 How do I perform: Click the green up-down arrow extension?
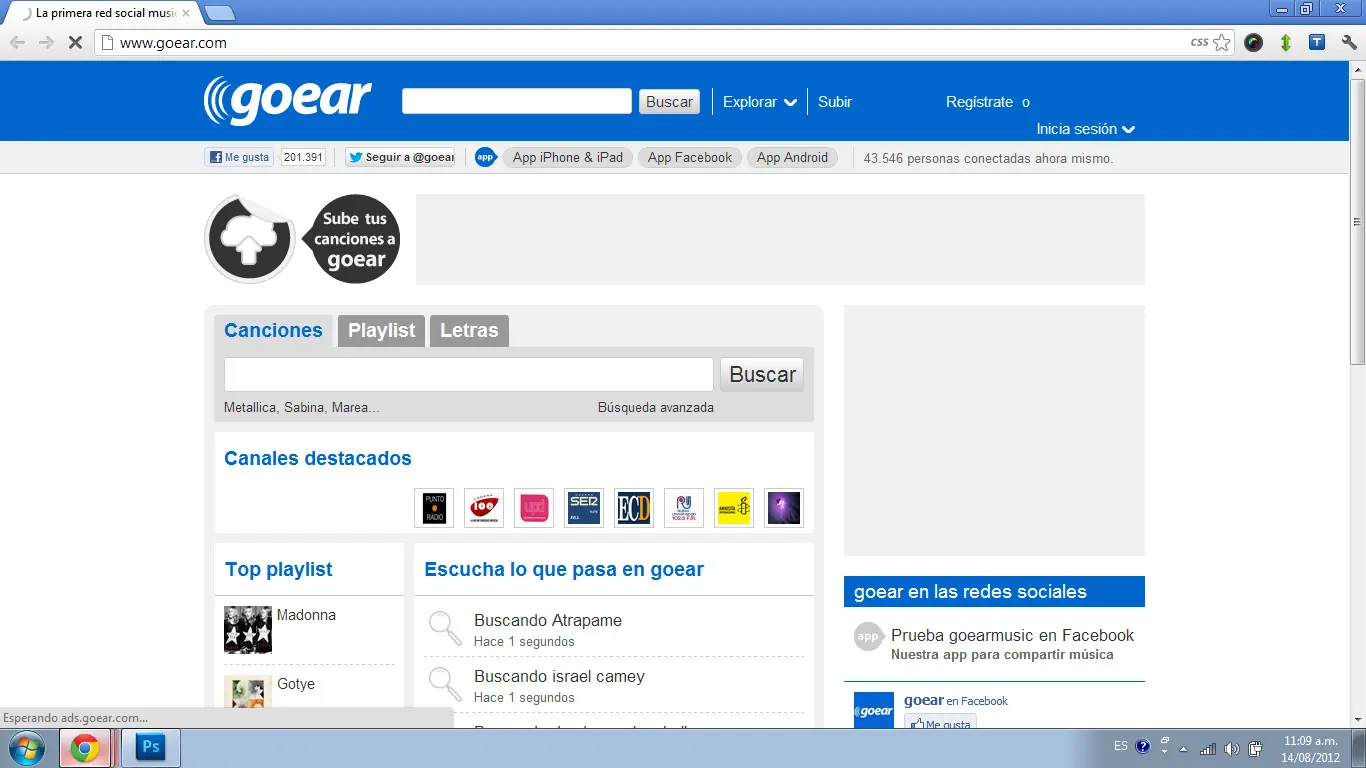click(x=1286, y=43)
